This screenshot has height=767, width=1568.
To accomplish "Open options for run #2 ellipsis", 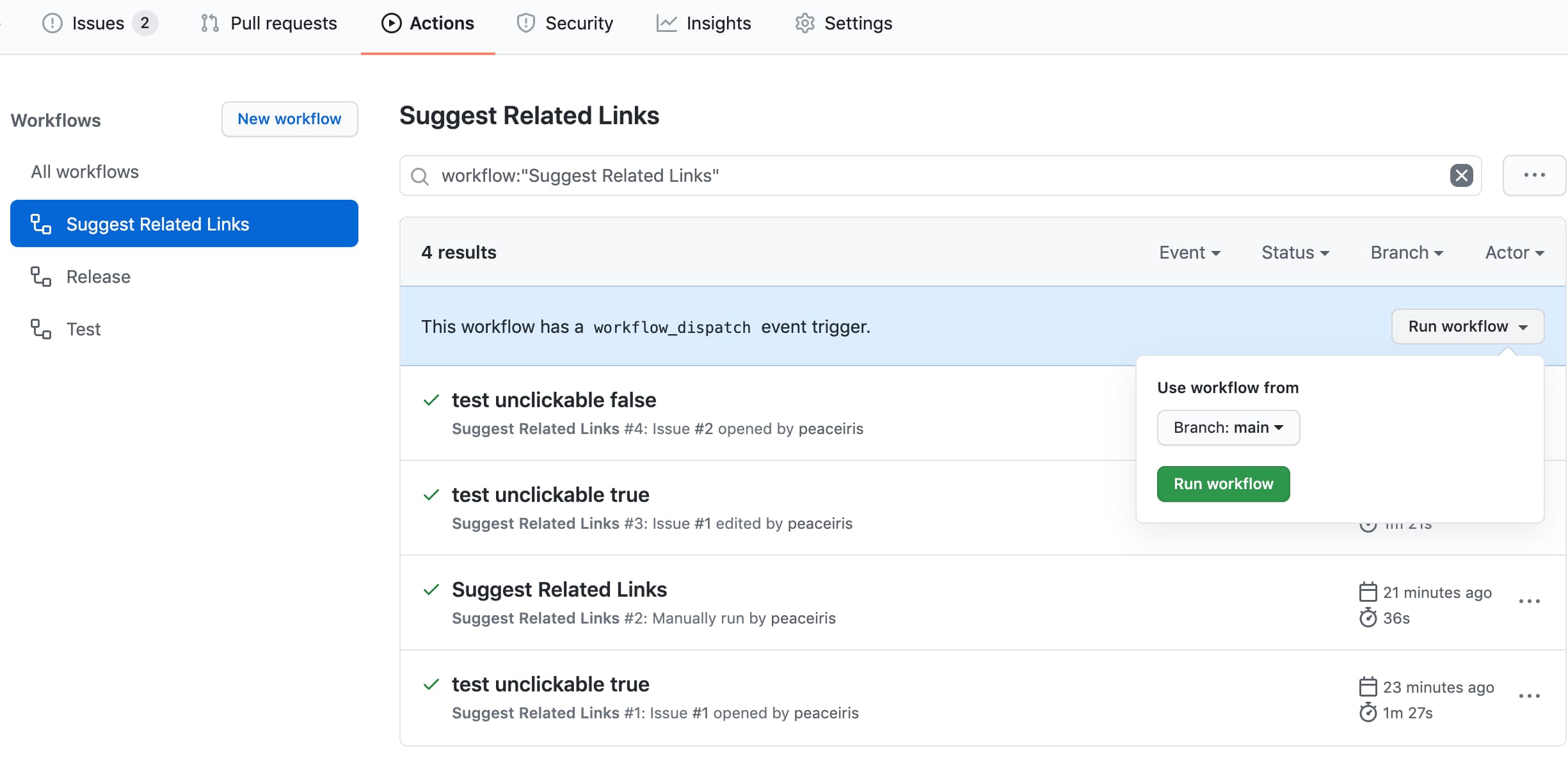I will 1529,601.
